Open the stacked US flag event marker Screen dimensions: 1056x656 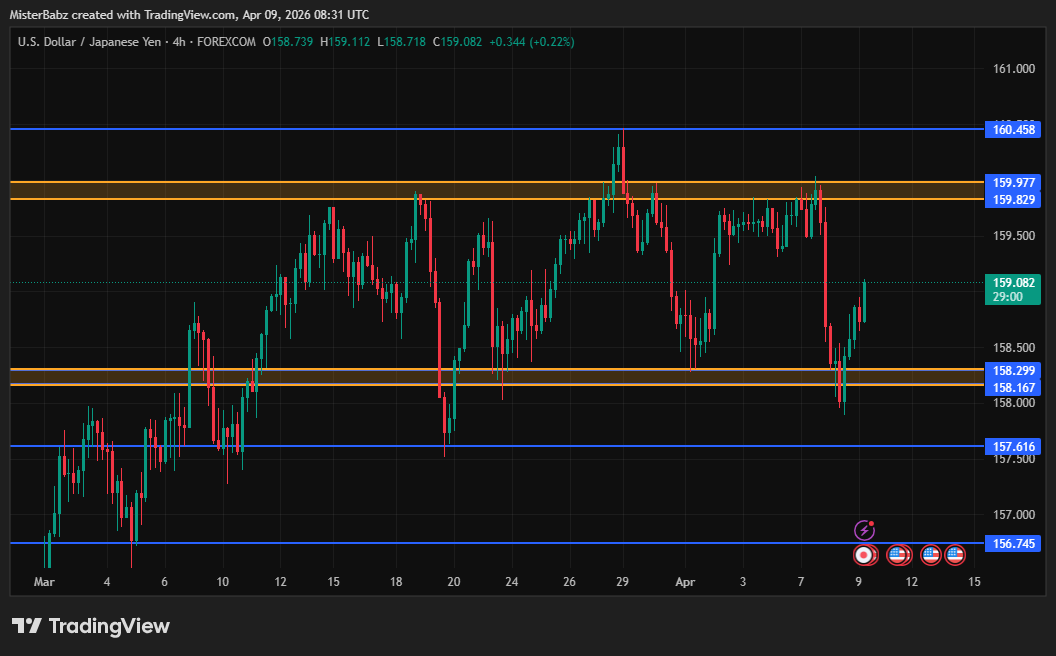coord(898,556)
